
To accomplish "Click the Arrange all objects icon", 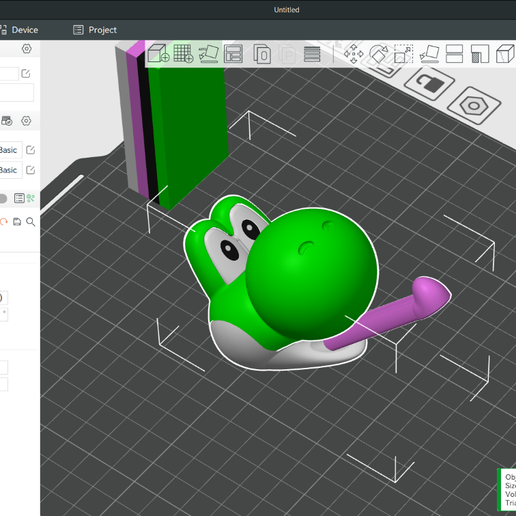I will pyautogui.click(x=233, y=54).
